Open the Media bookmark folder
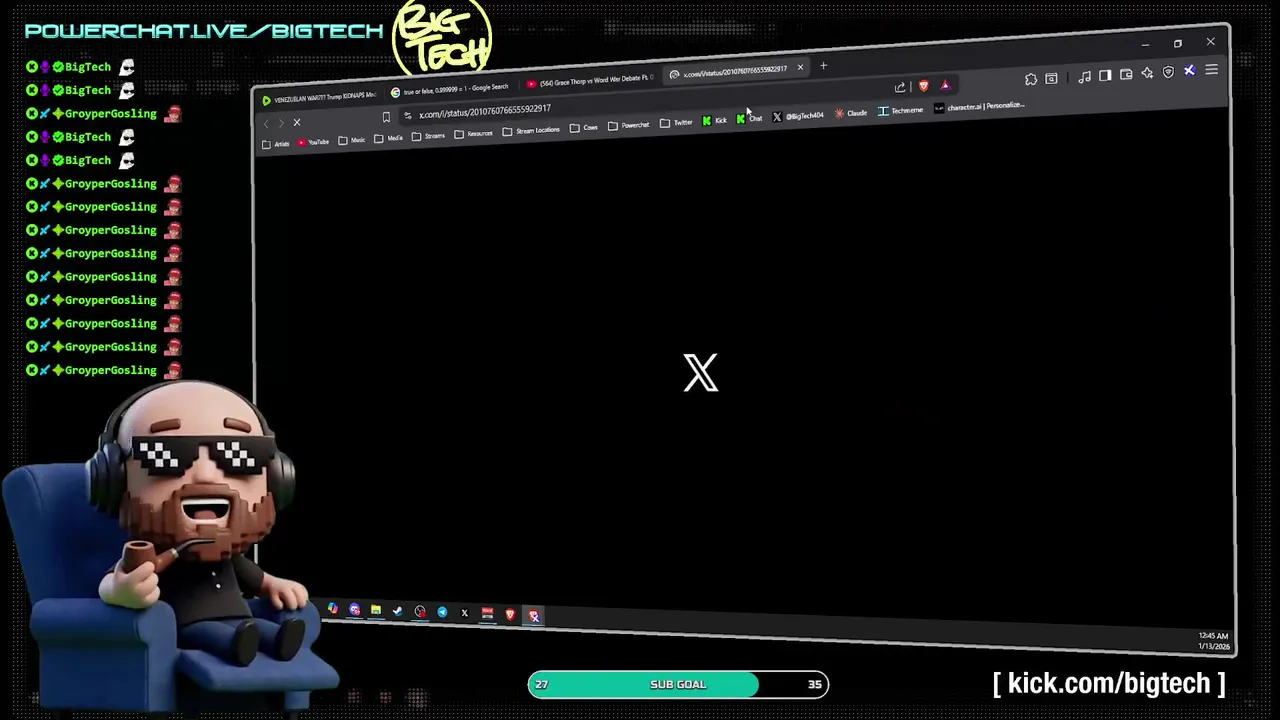The width and height of the screenshot is (1280, 720). [x=388, y=138]
